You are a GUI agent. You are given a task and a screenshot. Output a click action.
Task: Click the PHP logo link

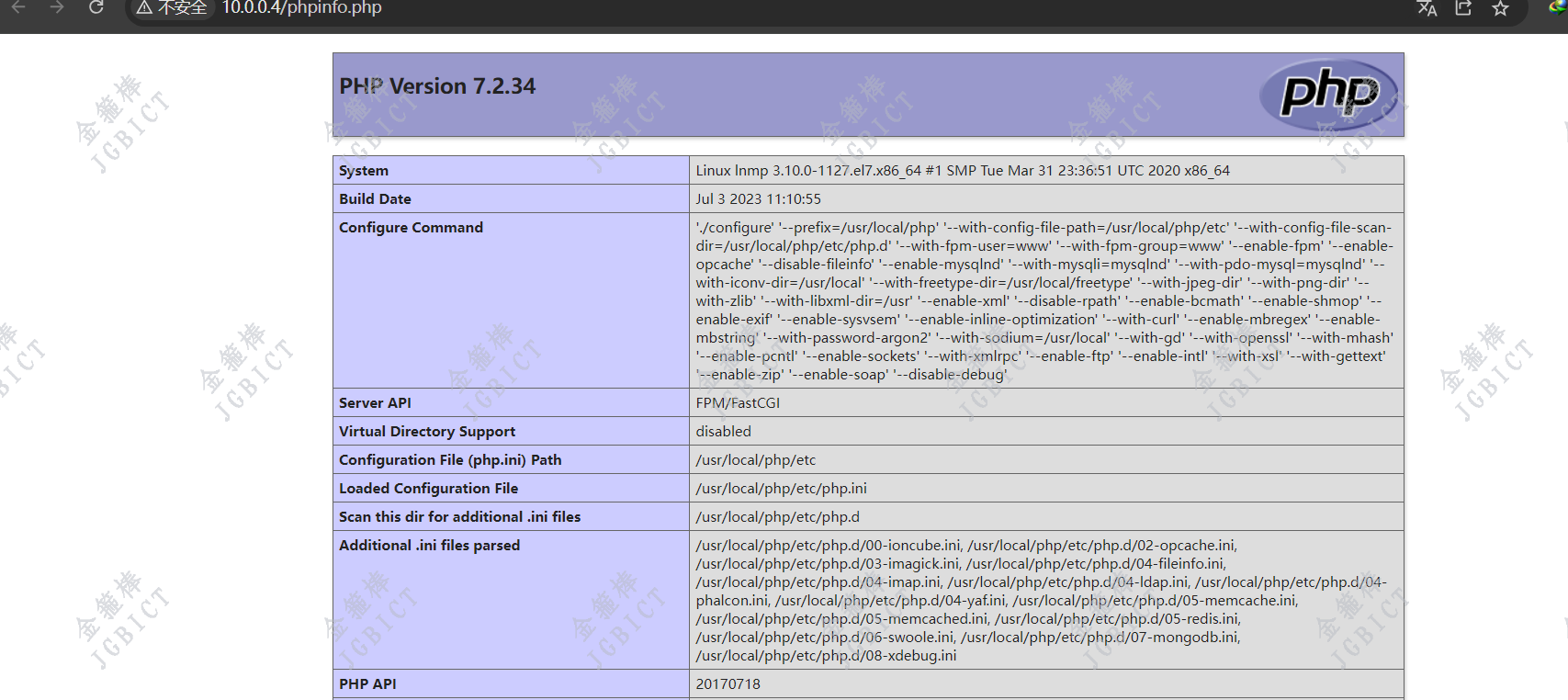pyautogui.click(x=1329, y=95)
